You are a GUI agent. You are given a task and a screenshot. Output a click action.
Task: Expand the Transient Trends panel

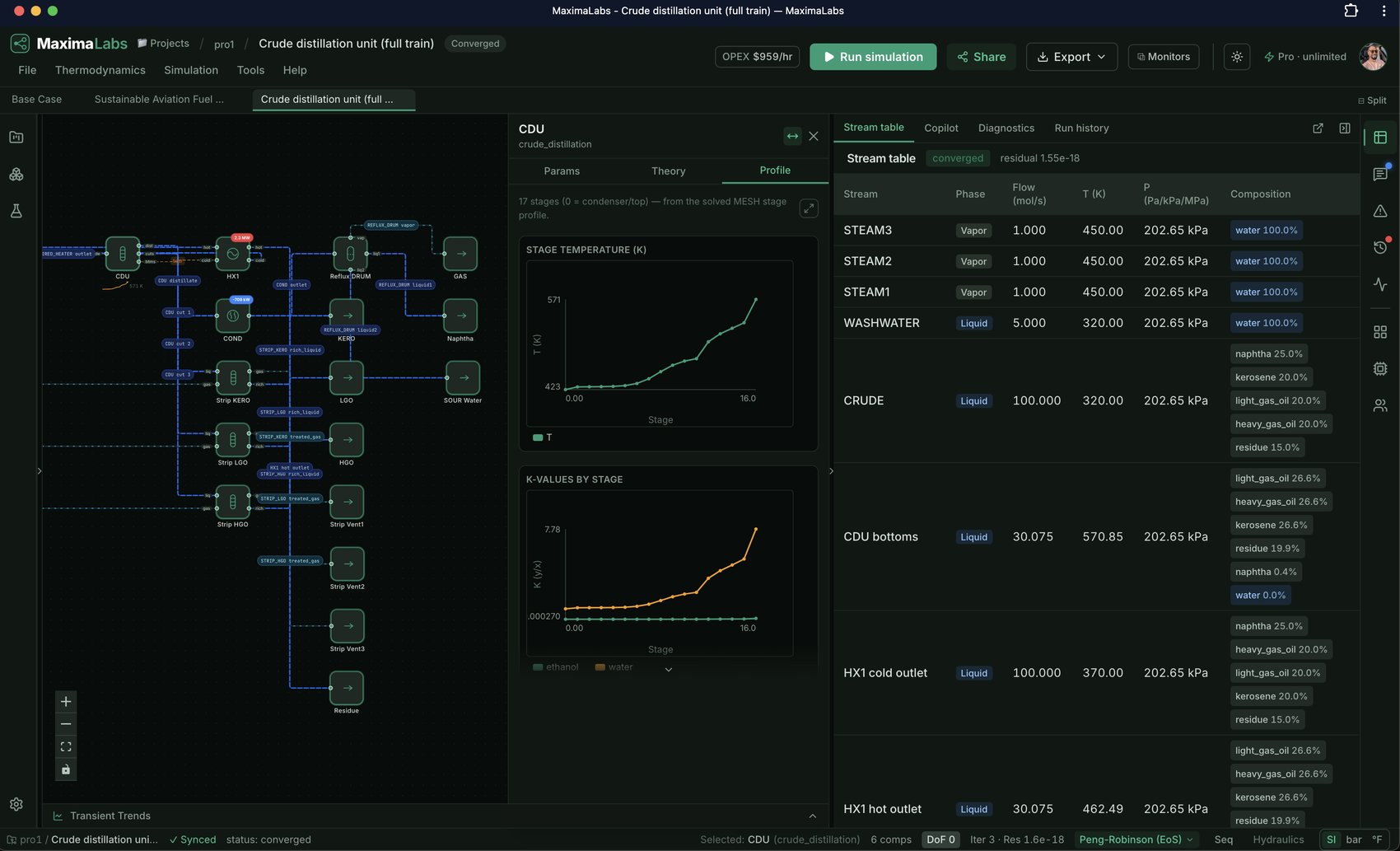(813, 816)
